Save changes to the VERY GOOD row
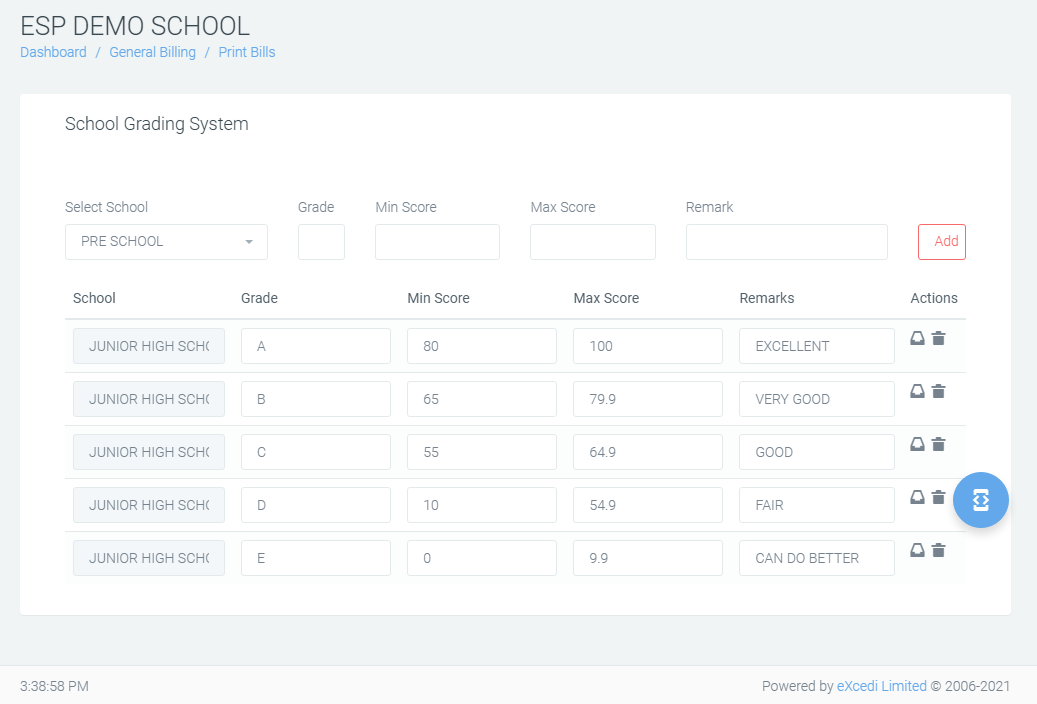The height and width of the screenshot is (704, 1037). pos(917,391)
